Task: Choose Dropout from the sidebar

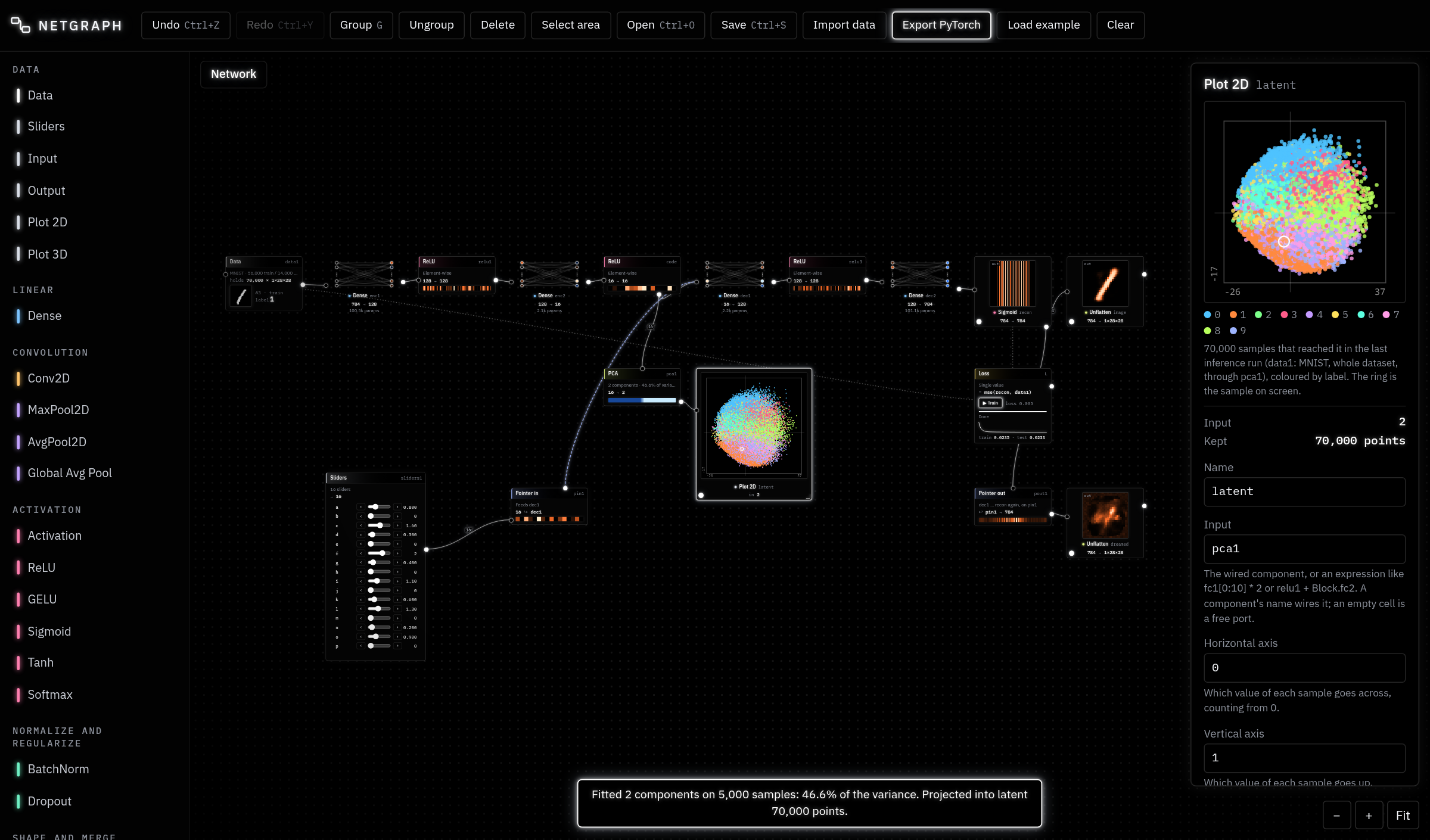Action: [x=95, y=801]
